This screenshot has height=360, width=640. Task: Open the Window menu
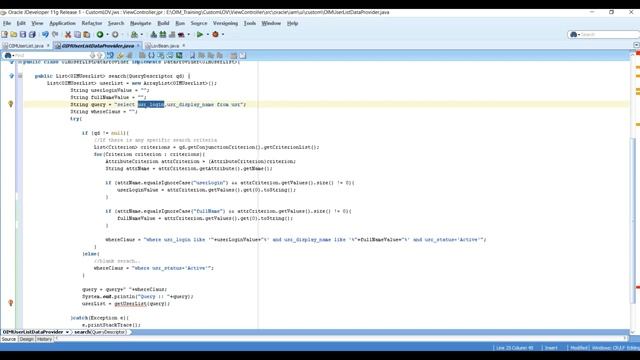pos(271,23)
